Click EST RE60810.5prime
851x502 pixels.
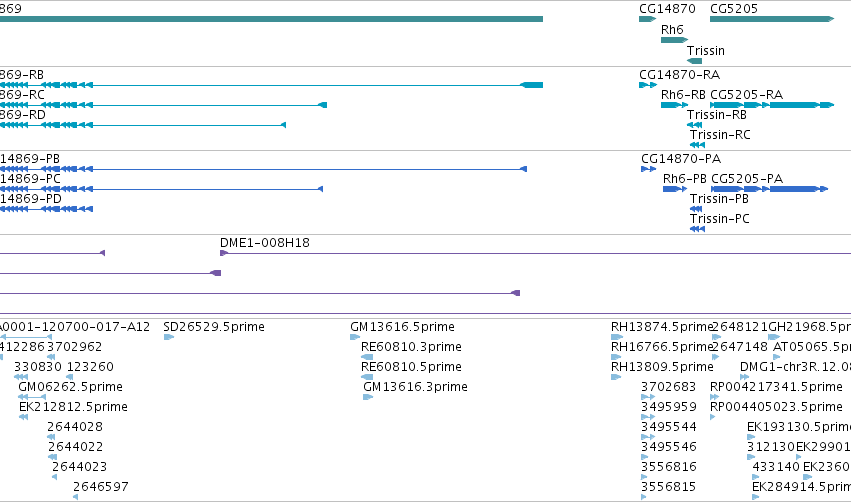coord(367,377)
